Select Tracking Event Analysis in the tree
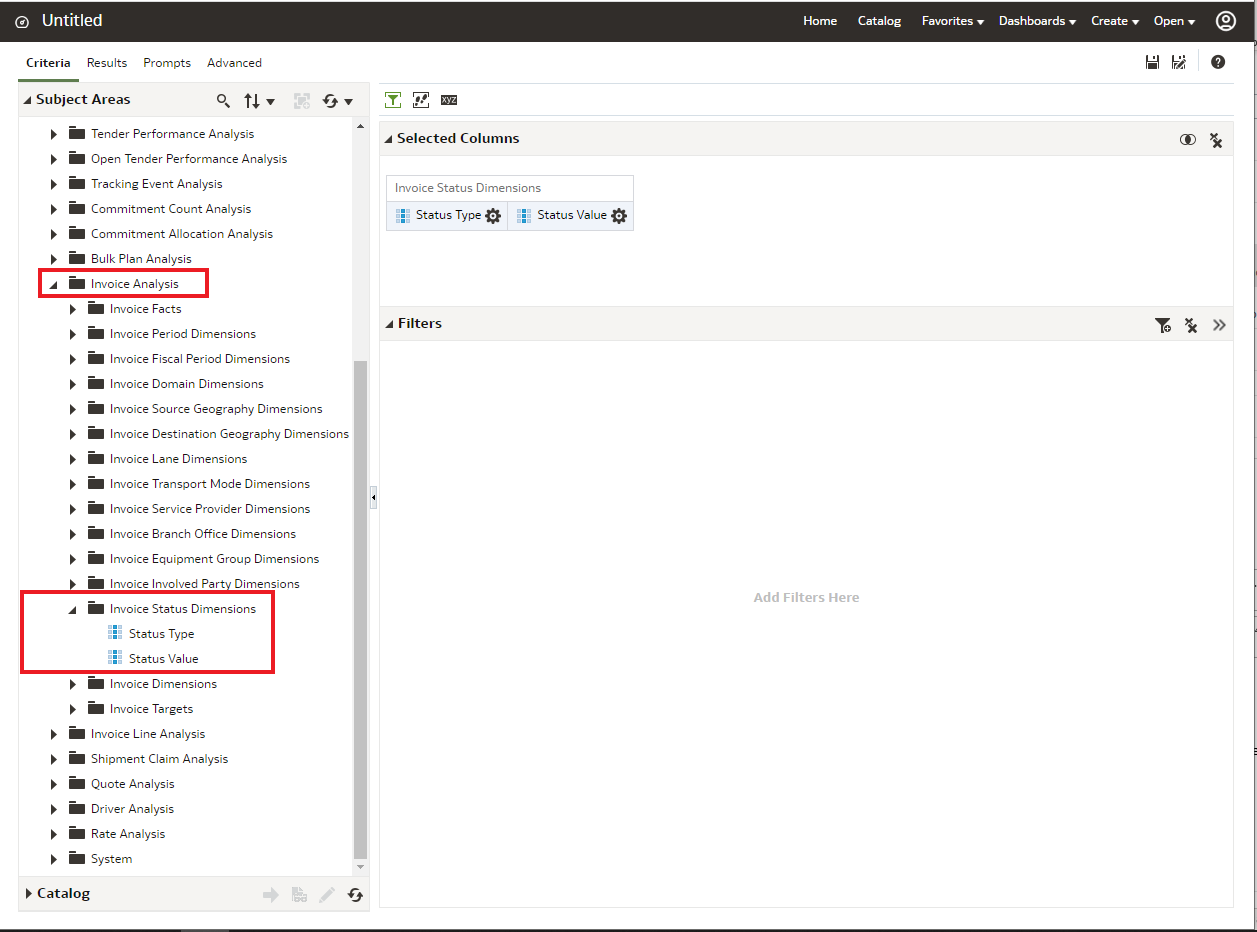 click(156, 184)
